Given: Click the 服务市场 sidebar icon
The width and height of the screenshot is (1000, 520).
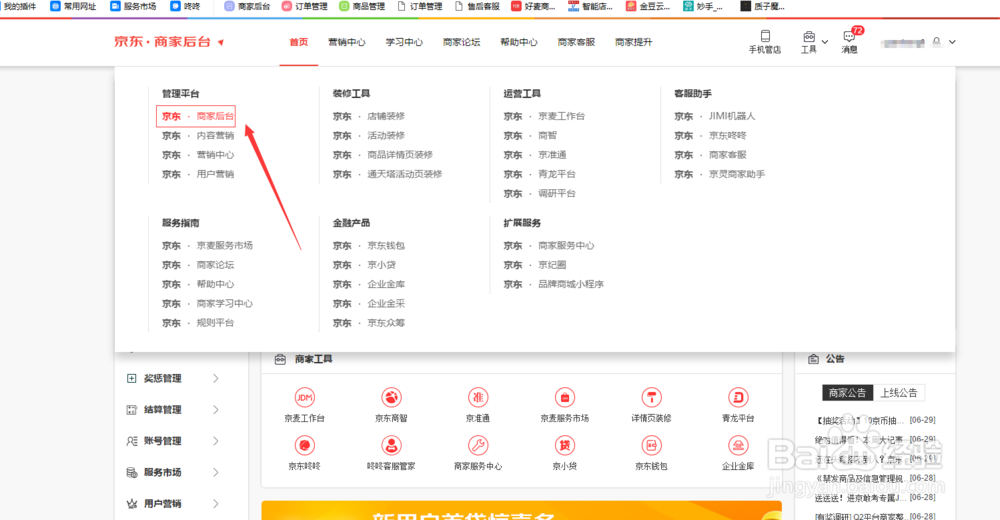Looking at the screenshot, I should pyautogui.click(x=131, y=472).
